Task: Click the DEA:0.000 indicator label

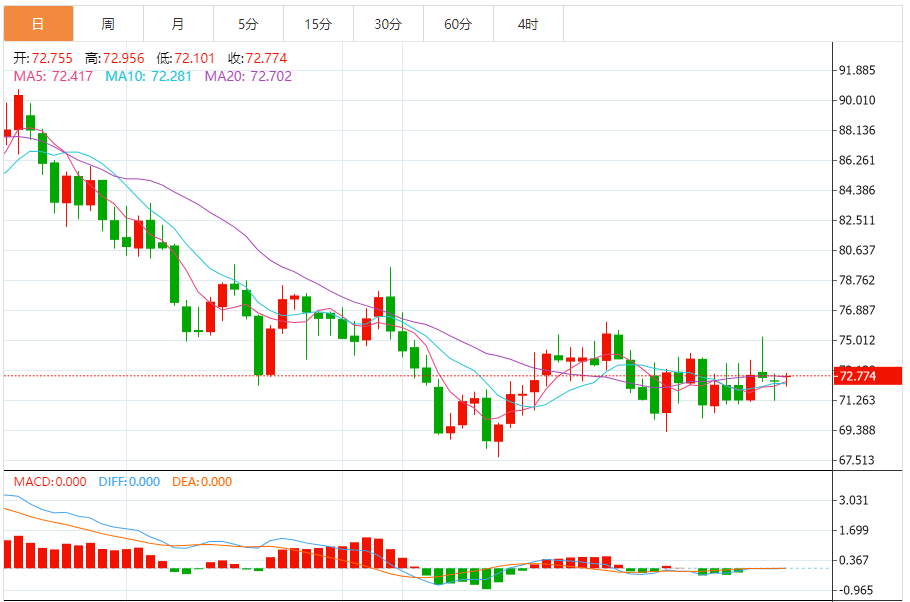Action: [x=202, y=482]
